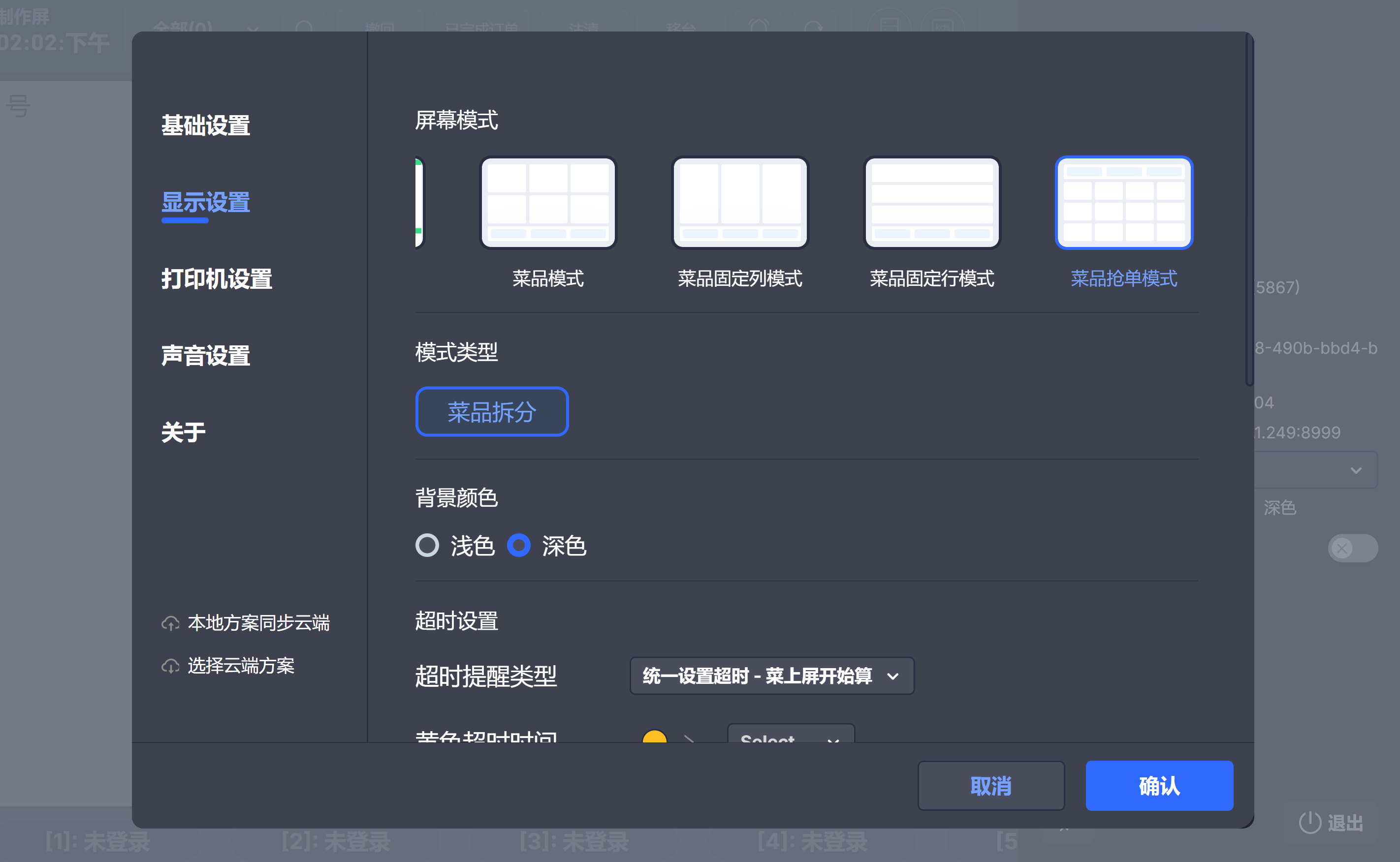Click the 超时提醒类型 label text
1400x862 pixels.
click(486, 677)
